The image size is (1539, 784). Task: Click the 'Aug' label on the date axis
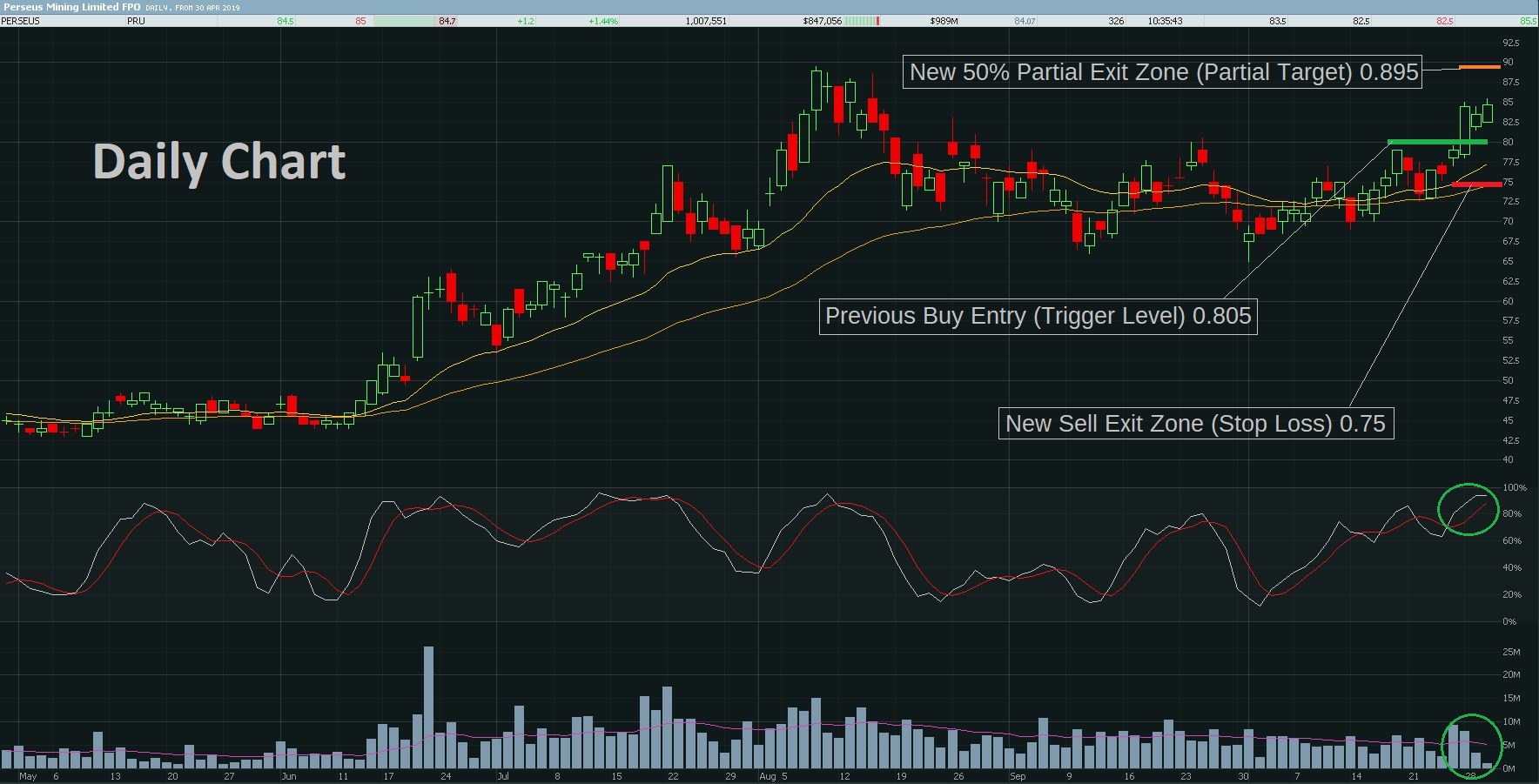[768, 776]
